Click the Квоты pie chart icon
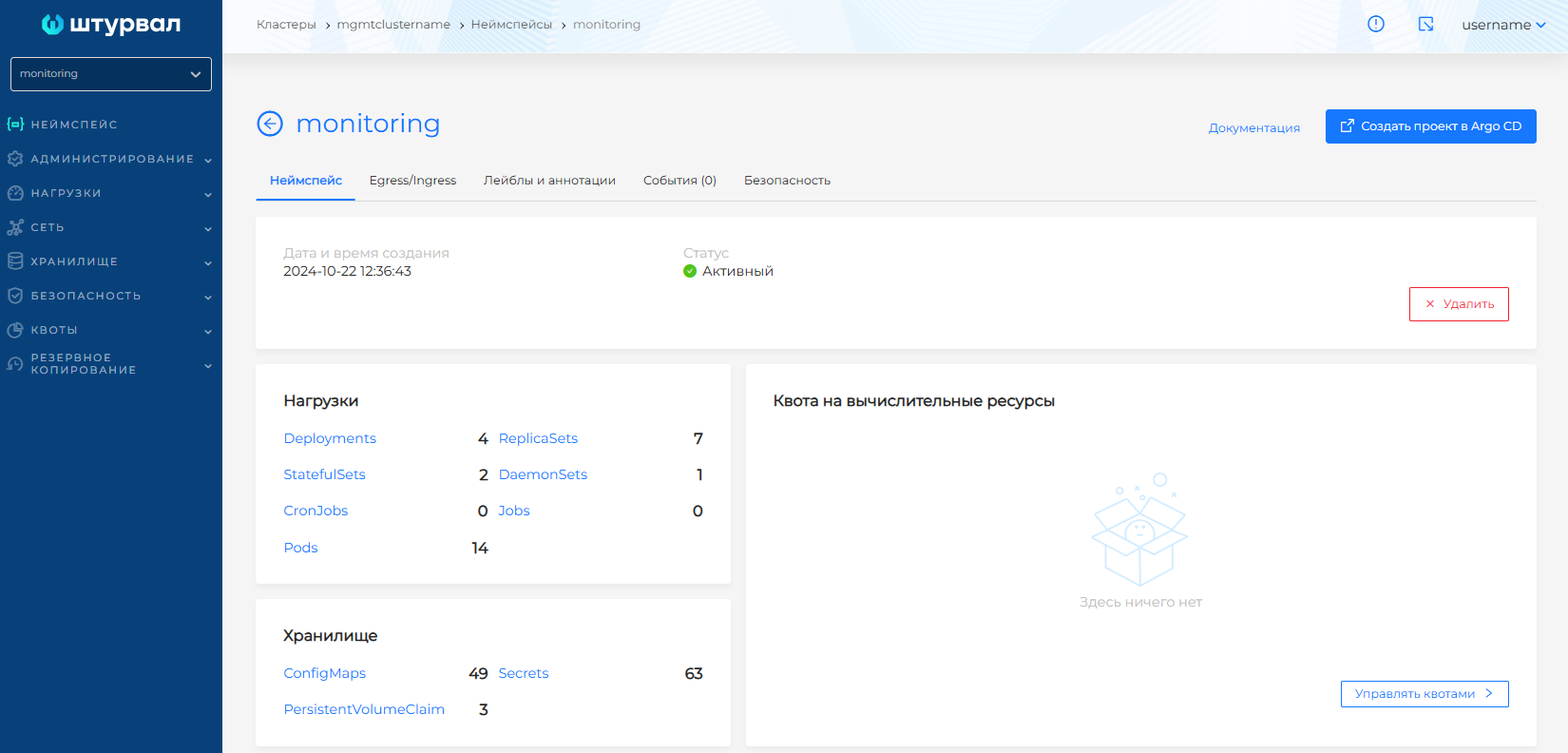Image resolution: width=1568 pixels, height=753 pixels. (15, 330)
